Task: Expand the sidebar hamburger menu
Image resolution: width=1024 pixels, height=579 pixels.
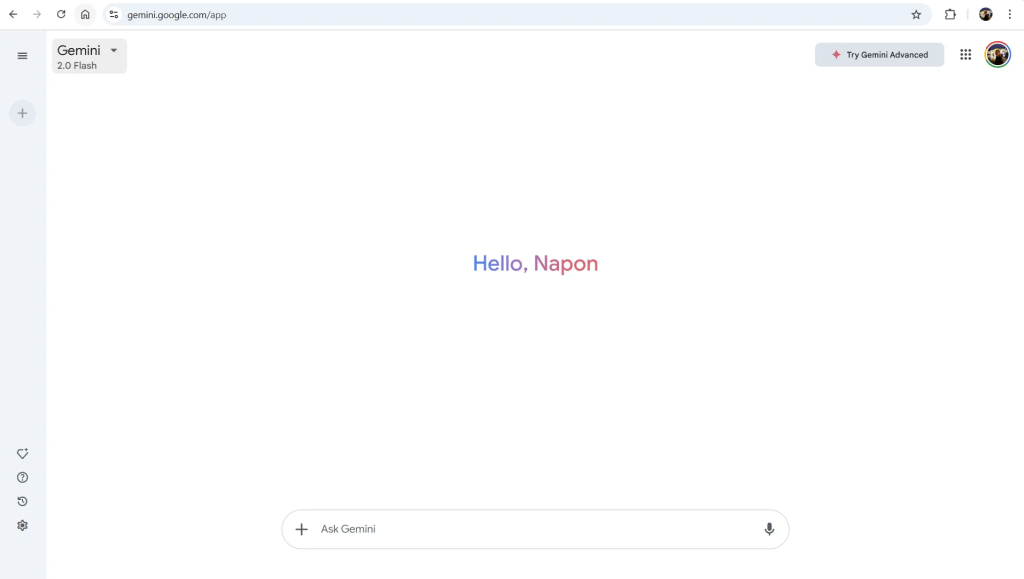Action: tap(22, 56)
